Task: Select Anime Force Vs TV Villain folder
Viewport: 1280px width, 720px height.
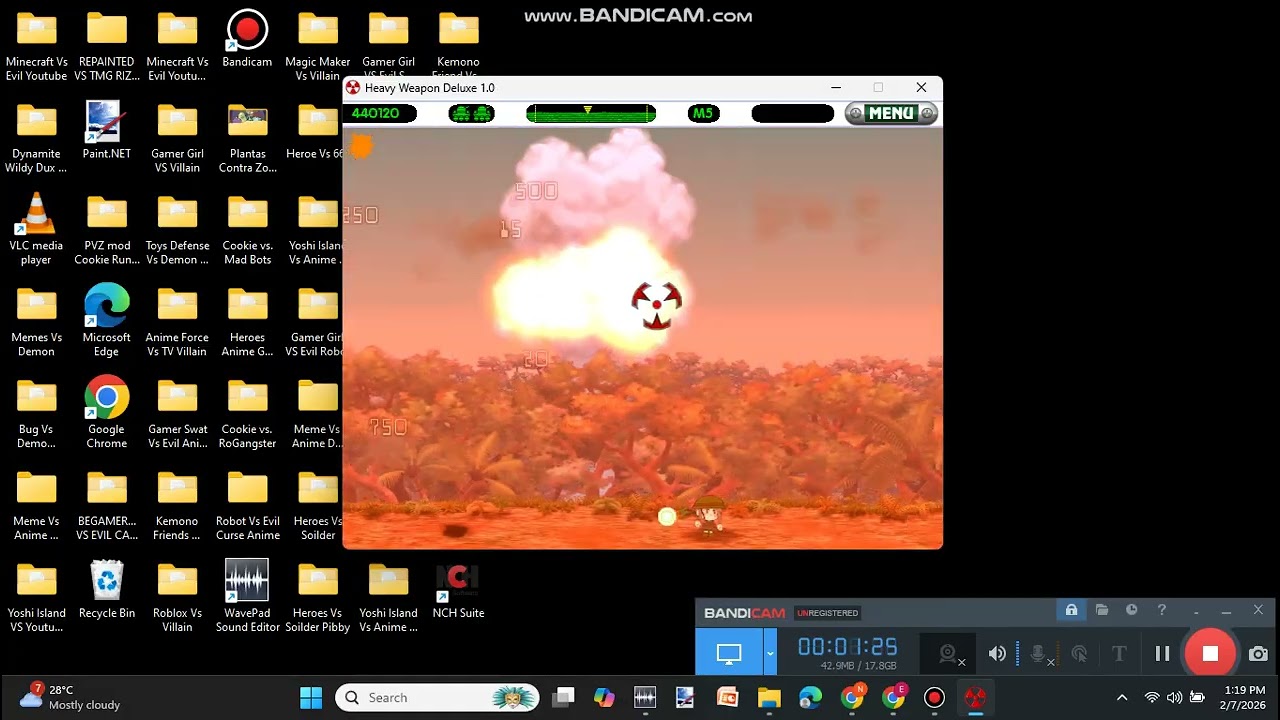Action: 177,320
